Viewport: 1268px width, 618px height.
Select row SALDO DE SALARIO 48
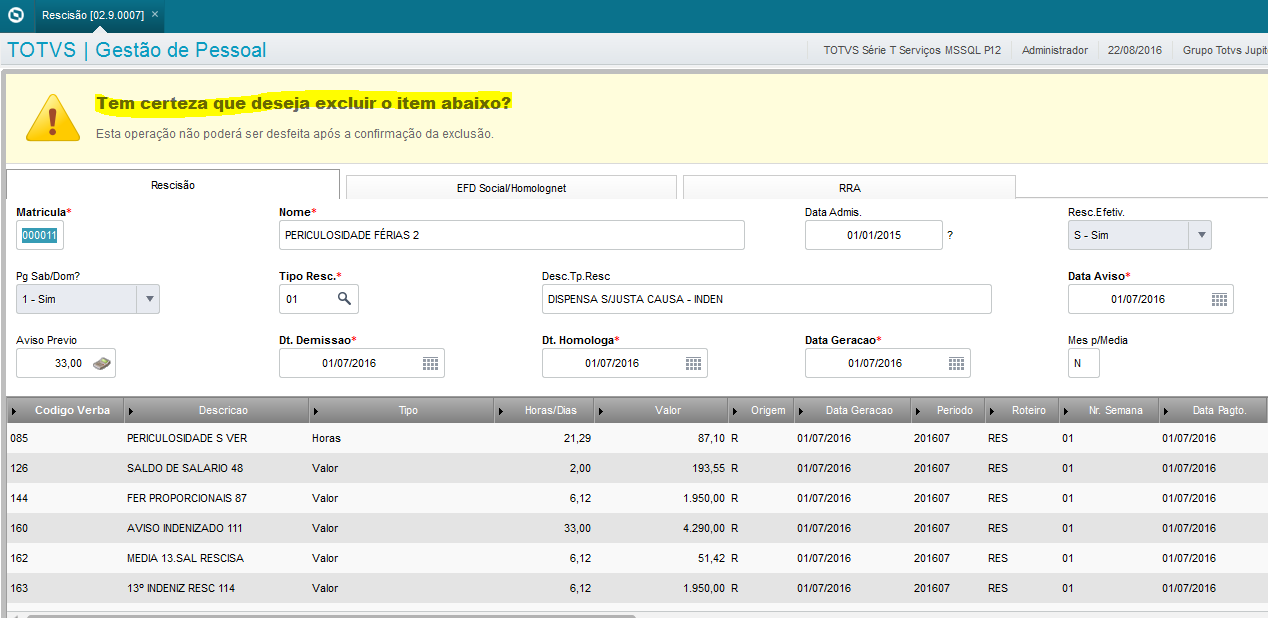click(x=637, y=468)
